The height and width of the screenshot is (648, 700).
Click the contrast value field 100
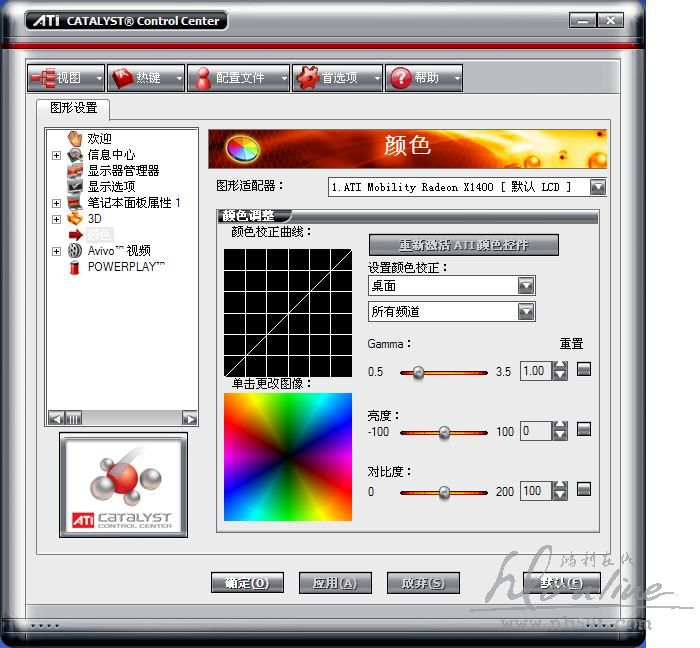click(536, 491)
